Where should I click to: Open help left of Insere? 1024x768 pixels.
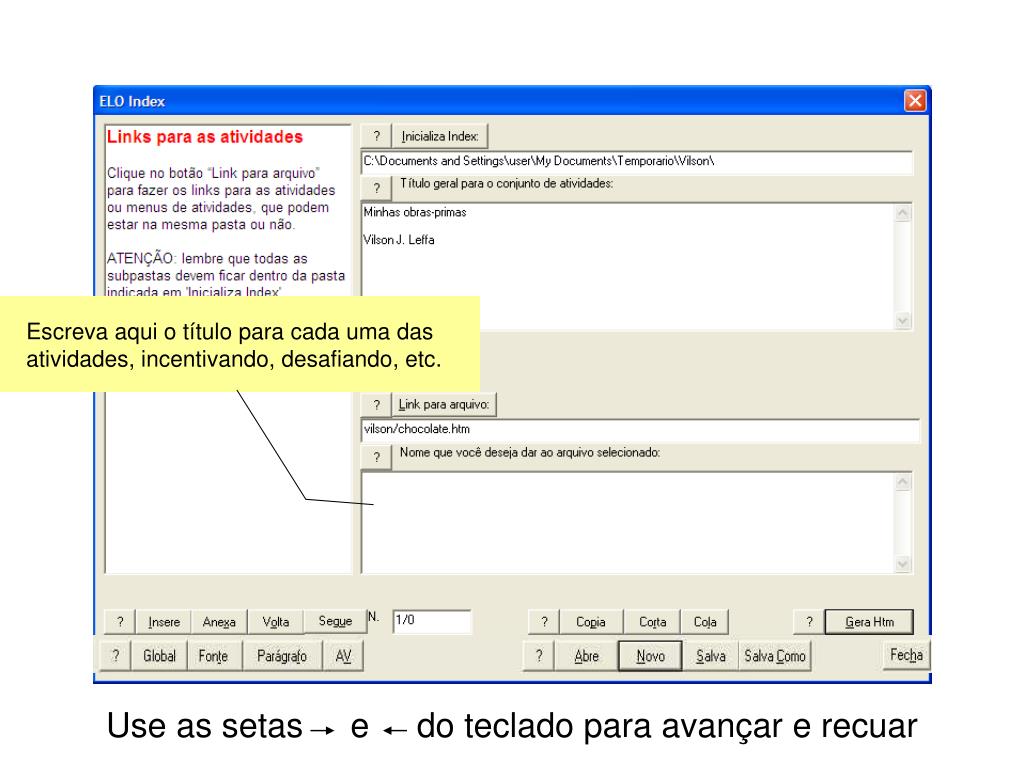(x=120, y=622)
